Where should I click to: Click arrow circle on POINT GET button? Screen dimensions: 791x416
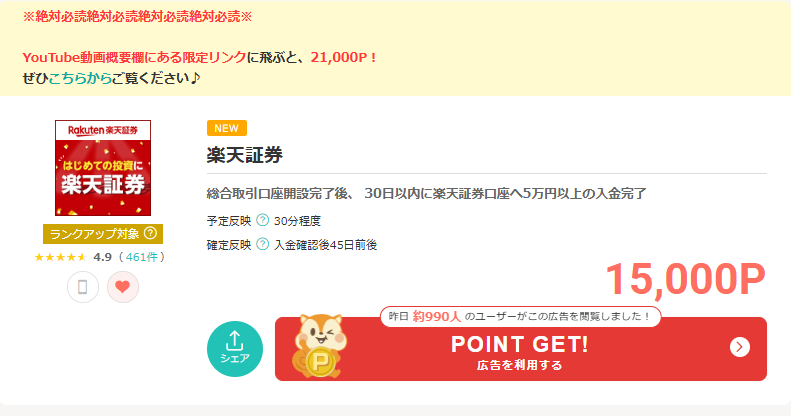740,347
